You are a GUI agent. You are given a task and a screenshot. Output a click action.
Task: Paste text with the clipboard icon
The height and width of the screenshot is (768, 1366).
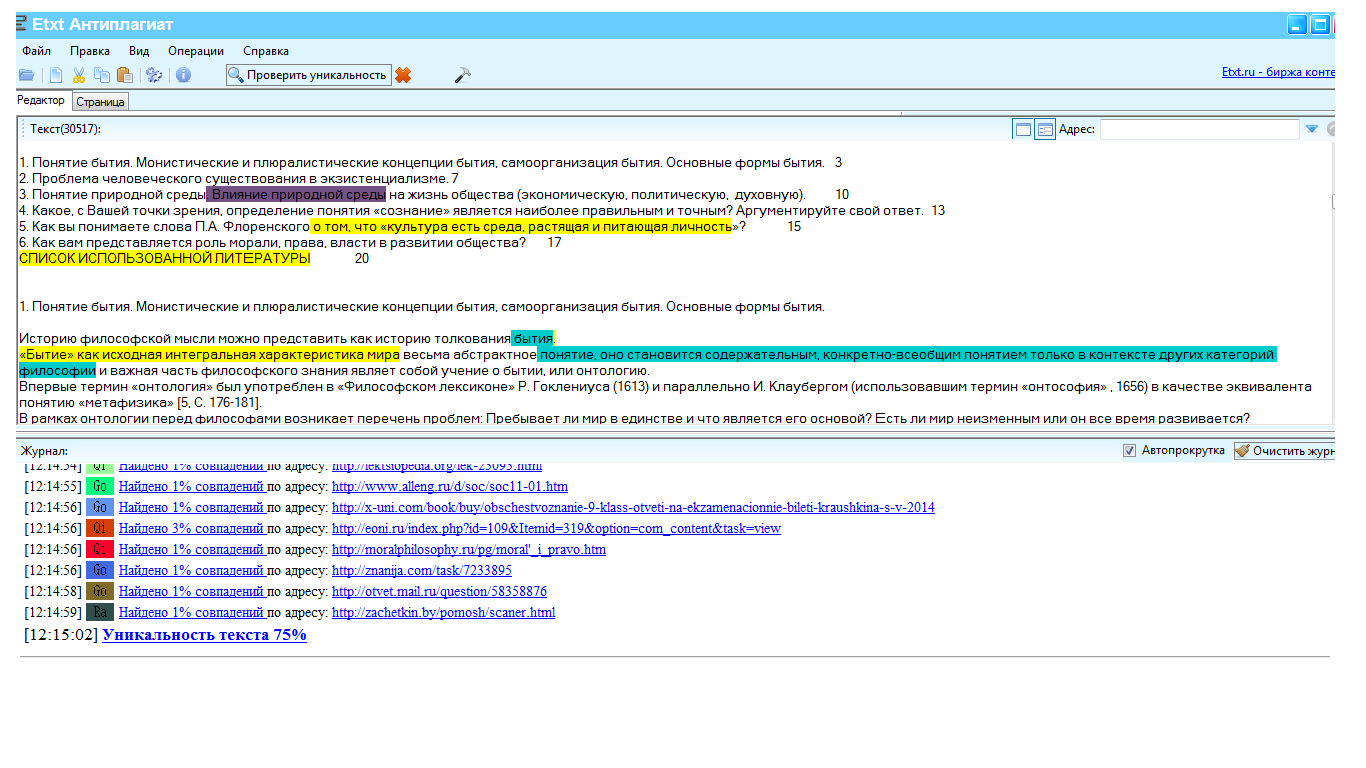coord(125,75)
